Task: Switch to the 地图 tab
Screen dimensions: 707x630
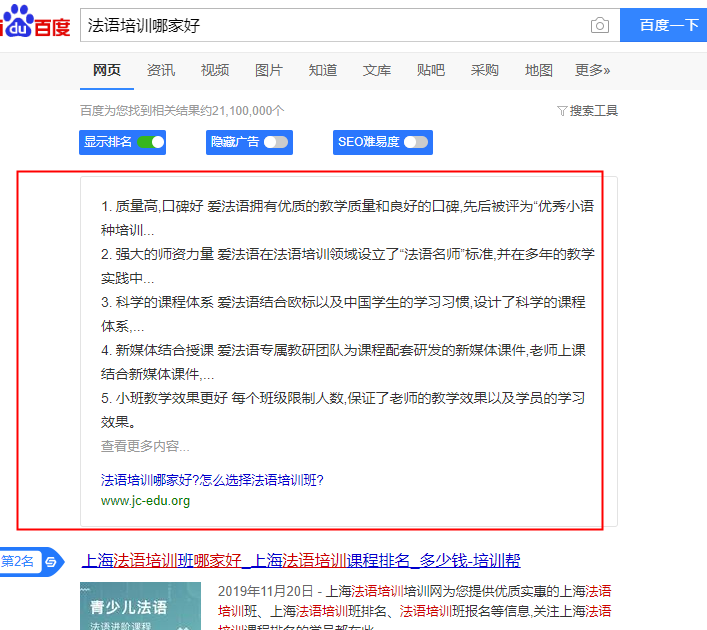Action: (539, 70)
